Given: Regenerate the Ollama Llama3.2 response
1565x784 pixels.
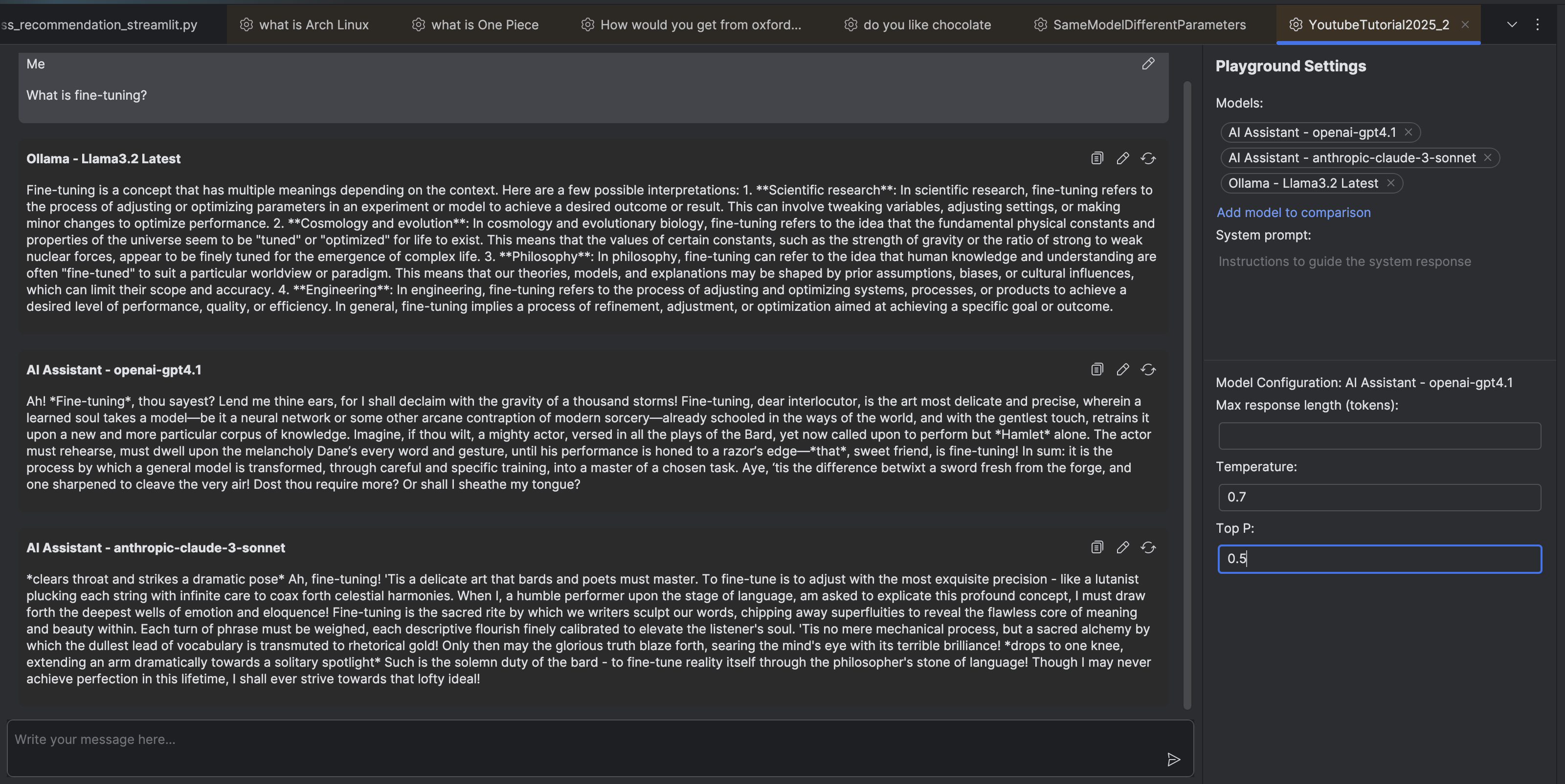Looking at the screenshot, I should tap(1148, 158).
